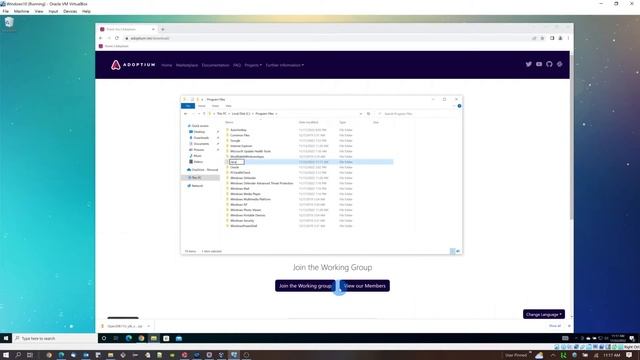Open FAQ in Adoptium navigation
The image size is (640, 360).
(237, 65)
